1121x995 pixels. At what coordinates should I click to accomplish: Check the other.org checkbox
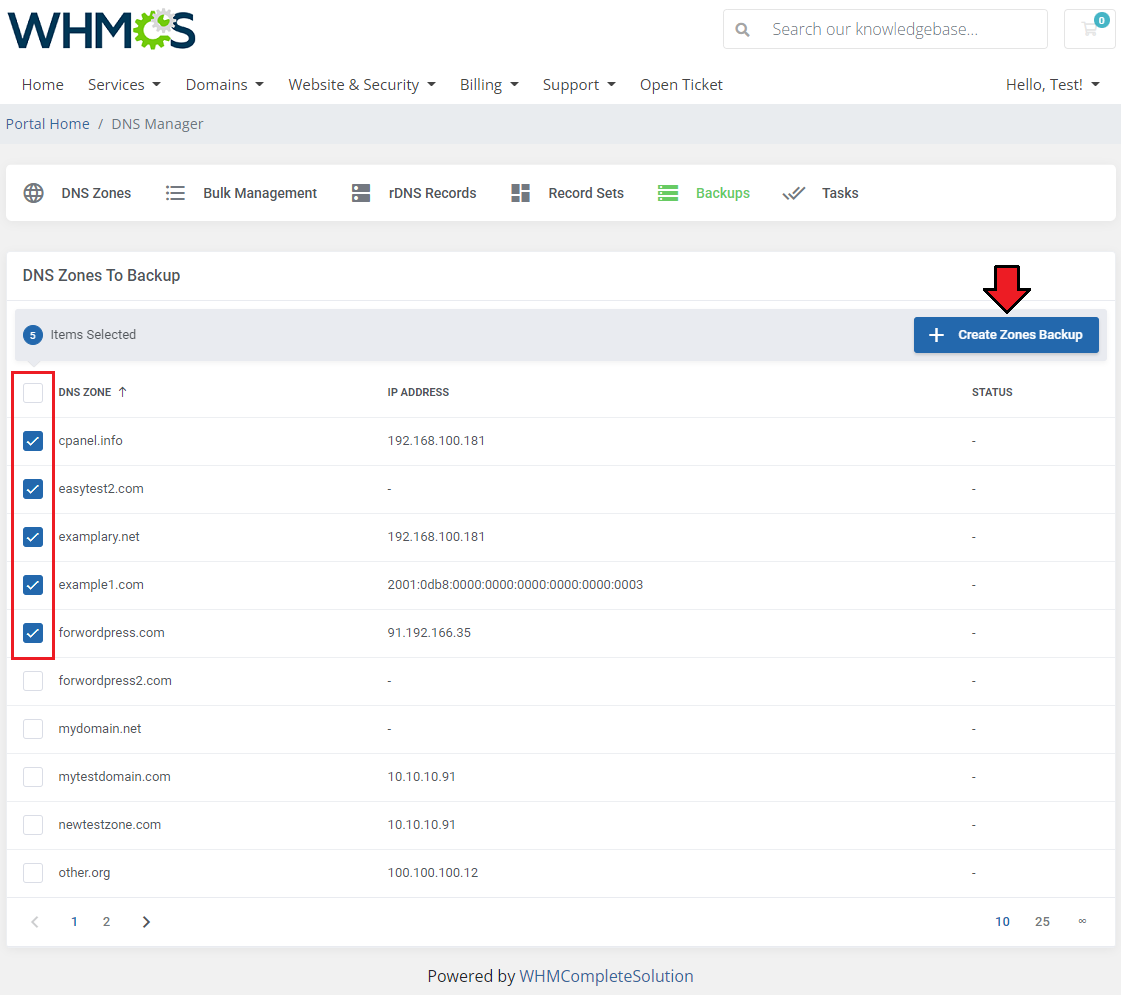[x=33, y=872]
